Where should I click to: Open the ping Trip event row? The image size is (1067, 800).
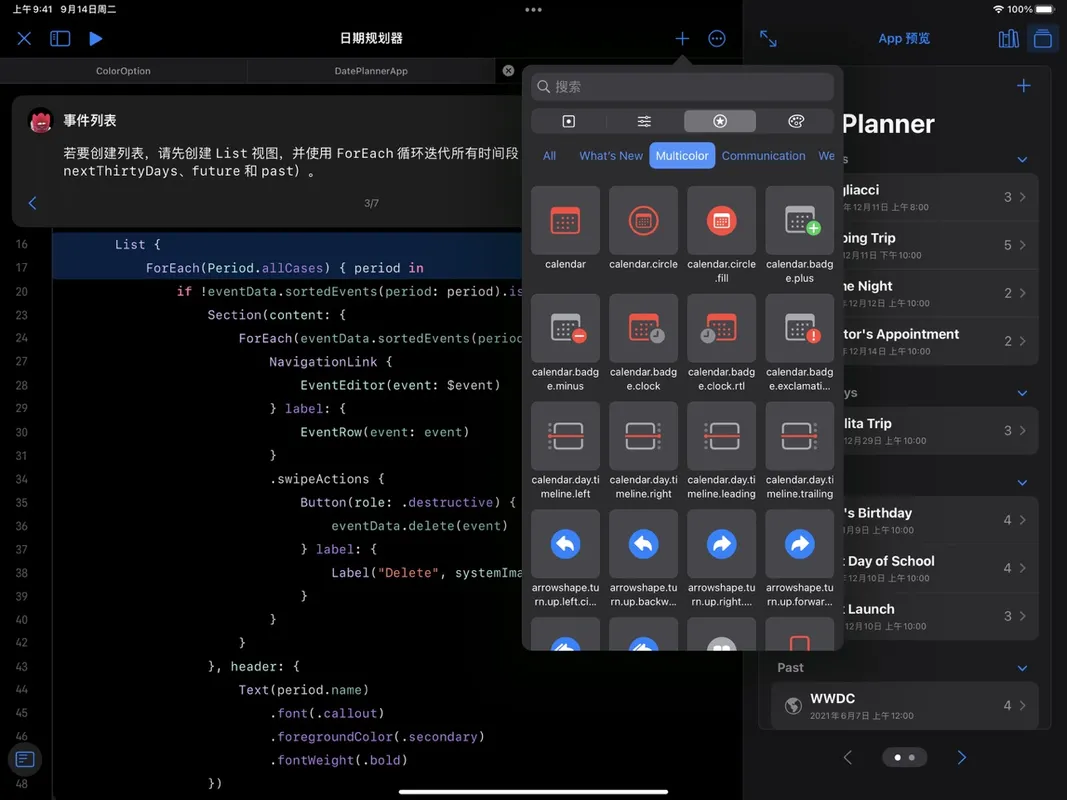tap(940, 245)
